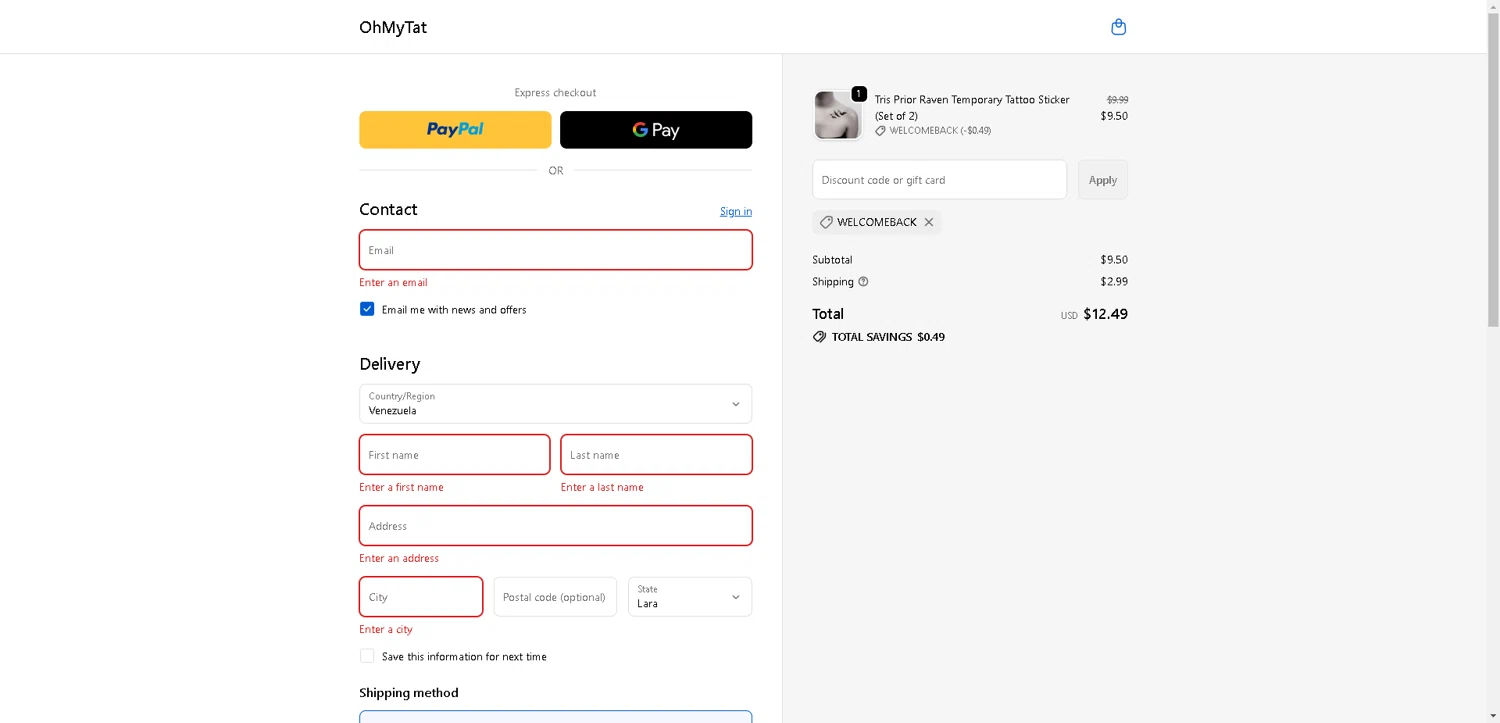Click the tag icon on WELCOMEBACK chip
The width and height of the screenshot is (1500, 723).
(826, 222)
